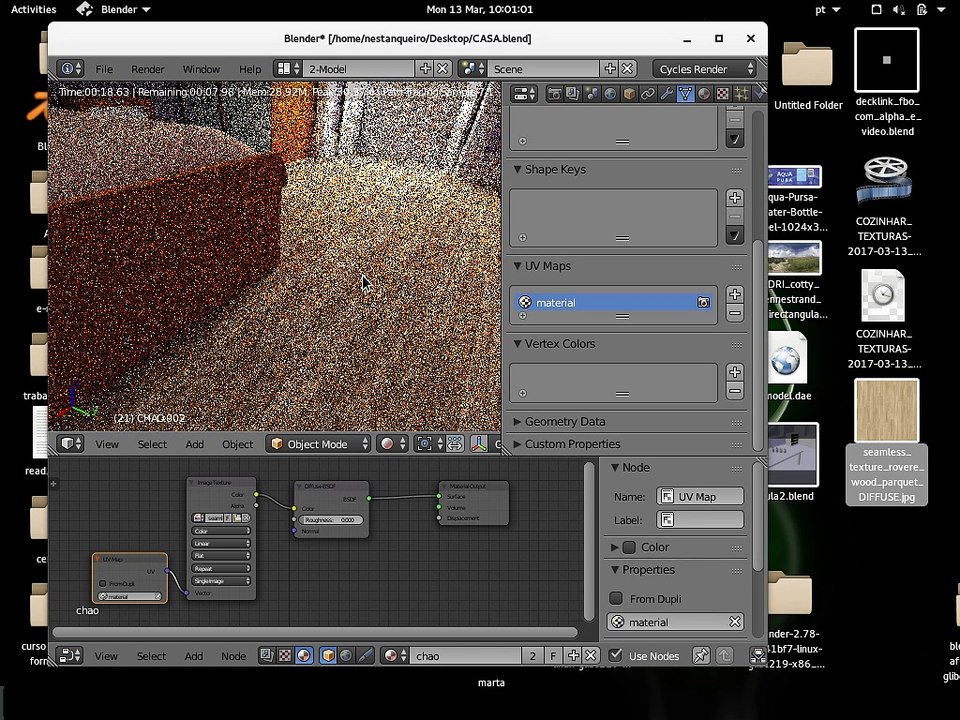Toggle the Color checkbox in Node panel
Image resolution: width=960 pixels, height=720 pixels.
(629, 547)
